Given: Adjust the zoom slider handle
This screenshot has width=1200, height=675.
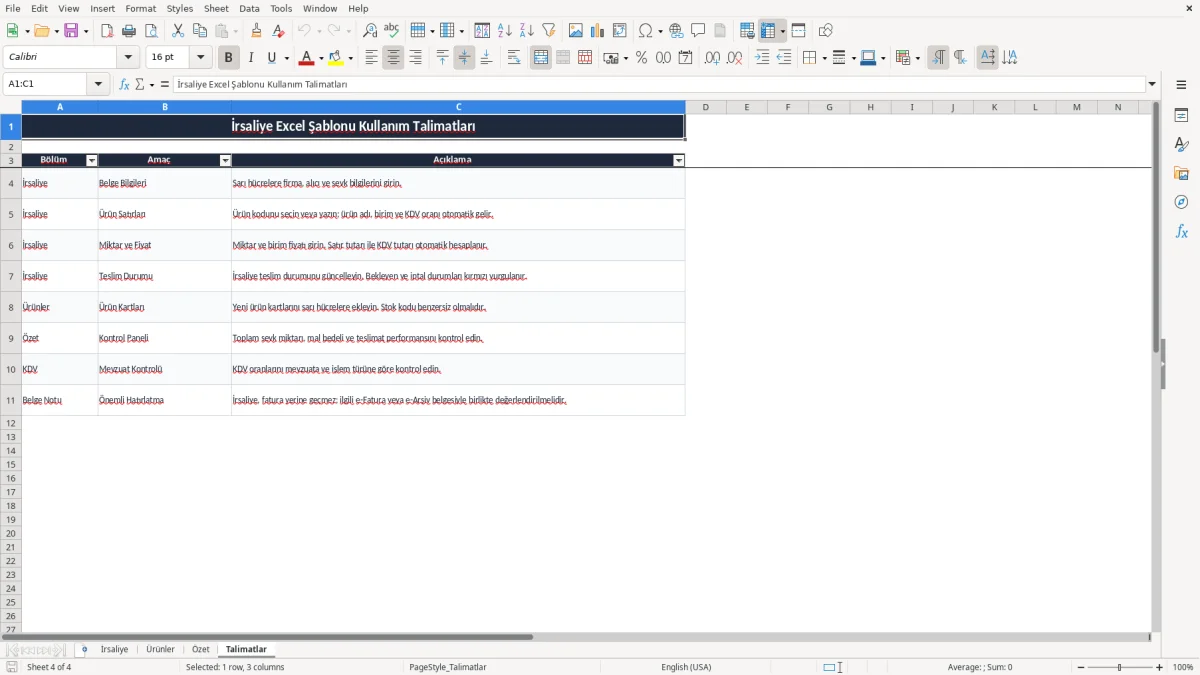Looking at the screenshot, I should (x=1119, y=667).
